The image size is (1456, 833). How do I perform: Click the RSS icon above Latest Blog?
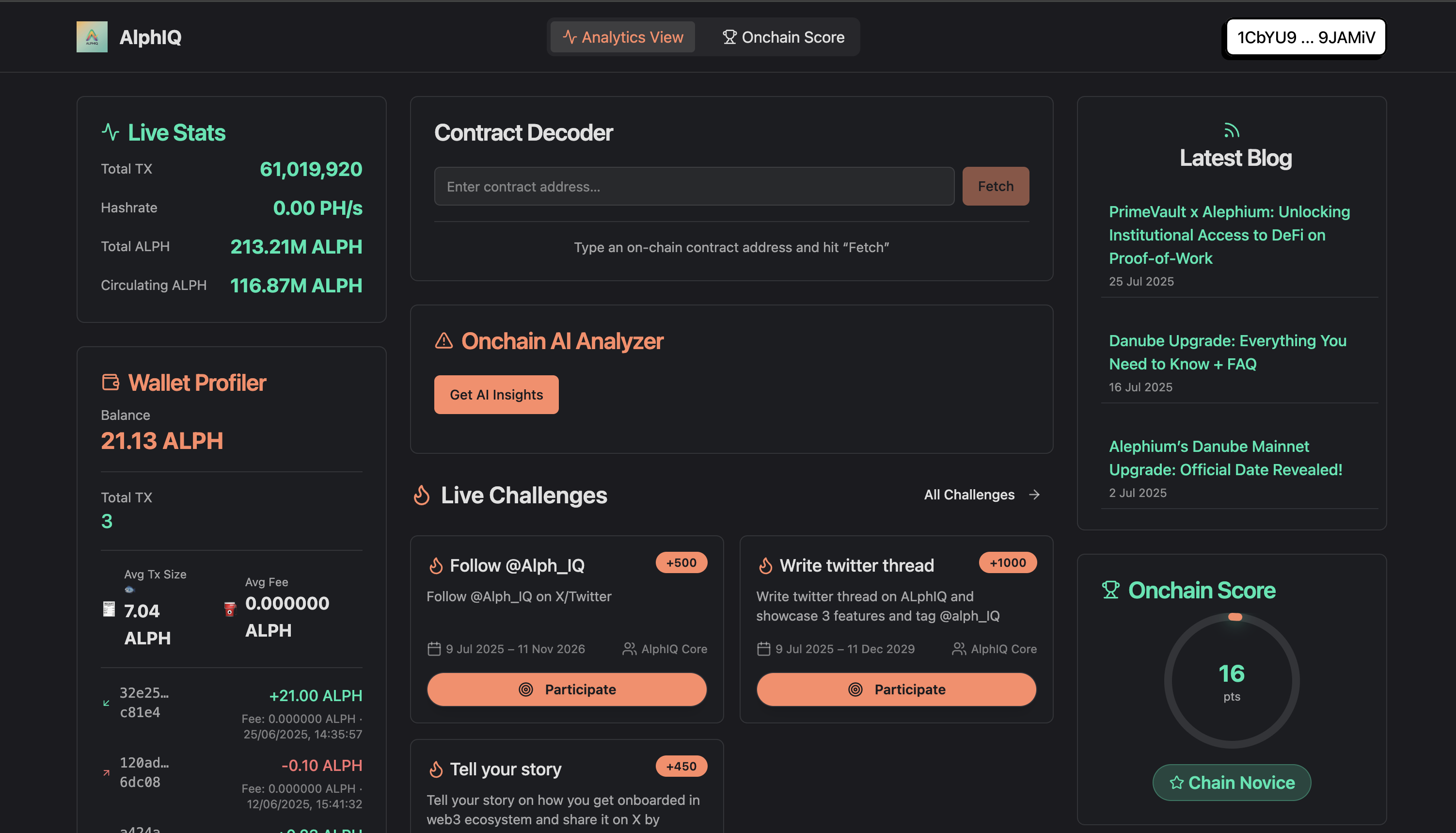[x=1234, y=129]
